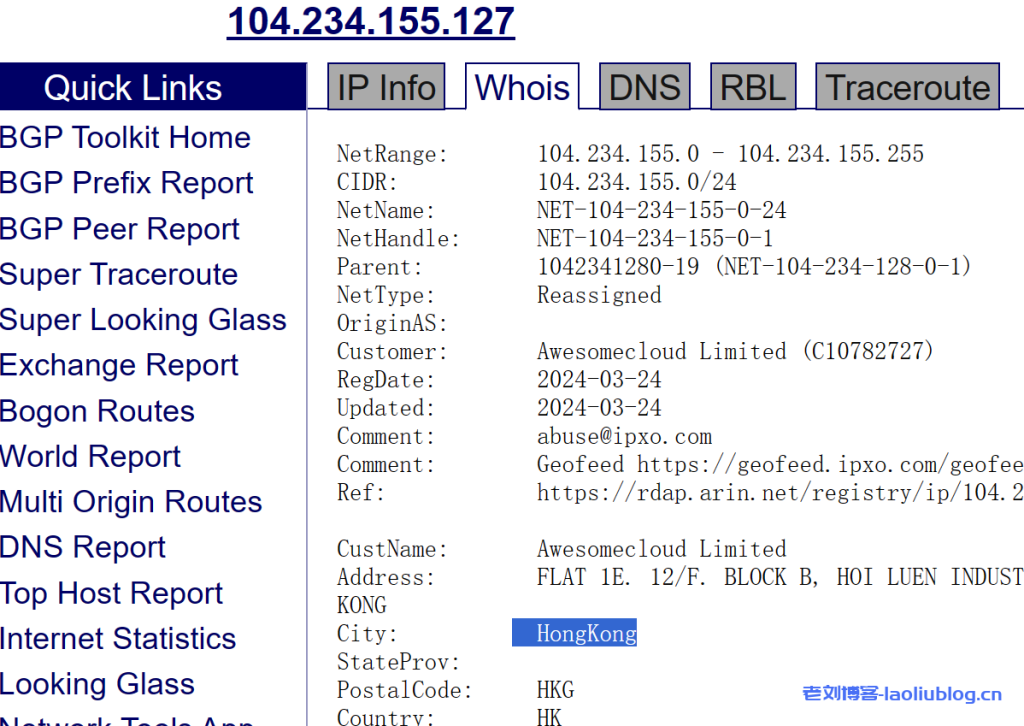This screenshot has width=1024, height=726.
Task: Open the IP Info tab
Action: point(386,88)
